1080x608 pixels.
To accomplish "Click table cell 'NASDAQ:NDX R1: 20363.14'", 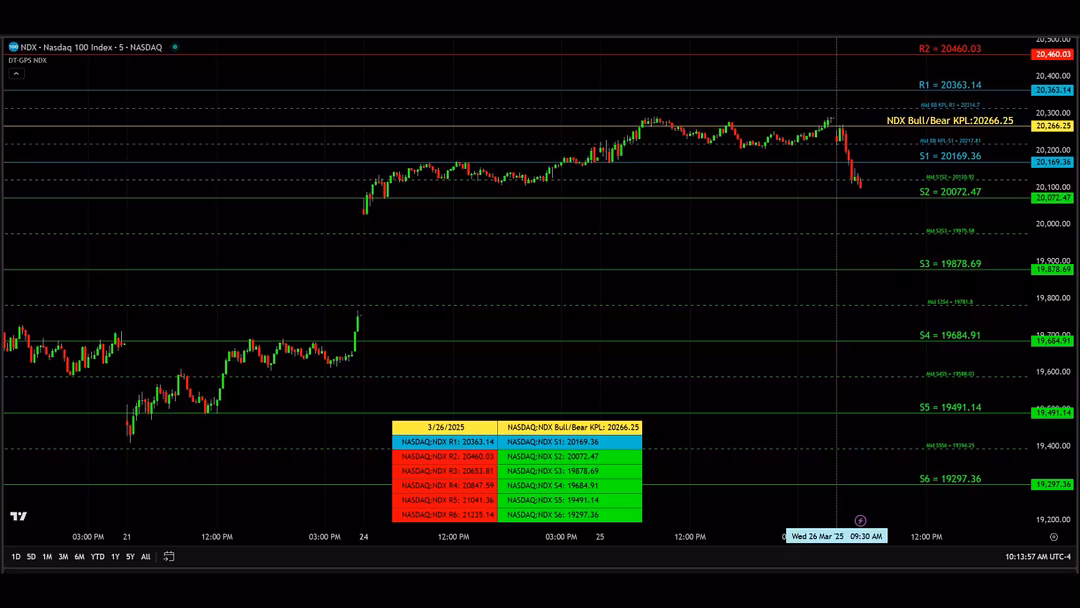I will click(445, 442).
